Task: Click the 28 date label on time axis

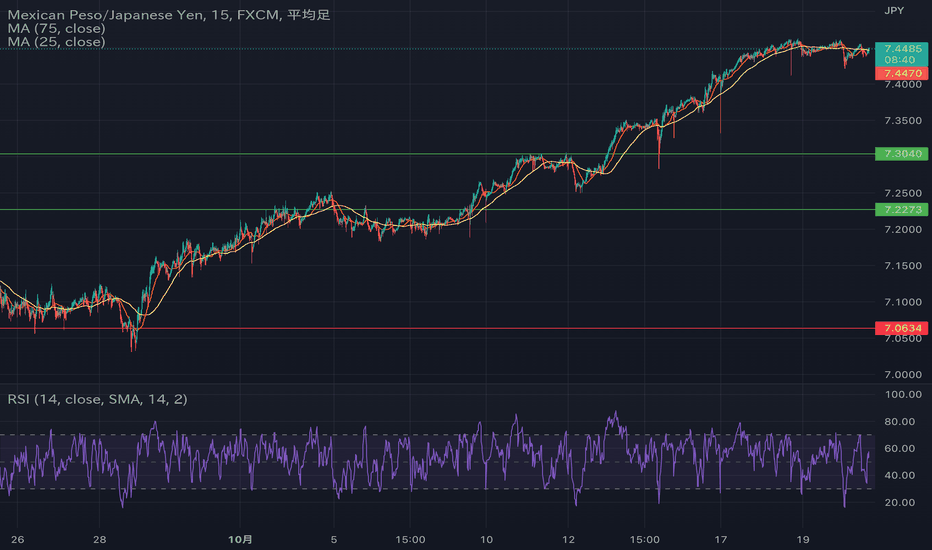Action: click(99, 539)
